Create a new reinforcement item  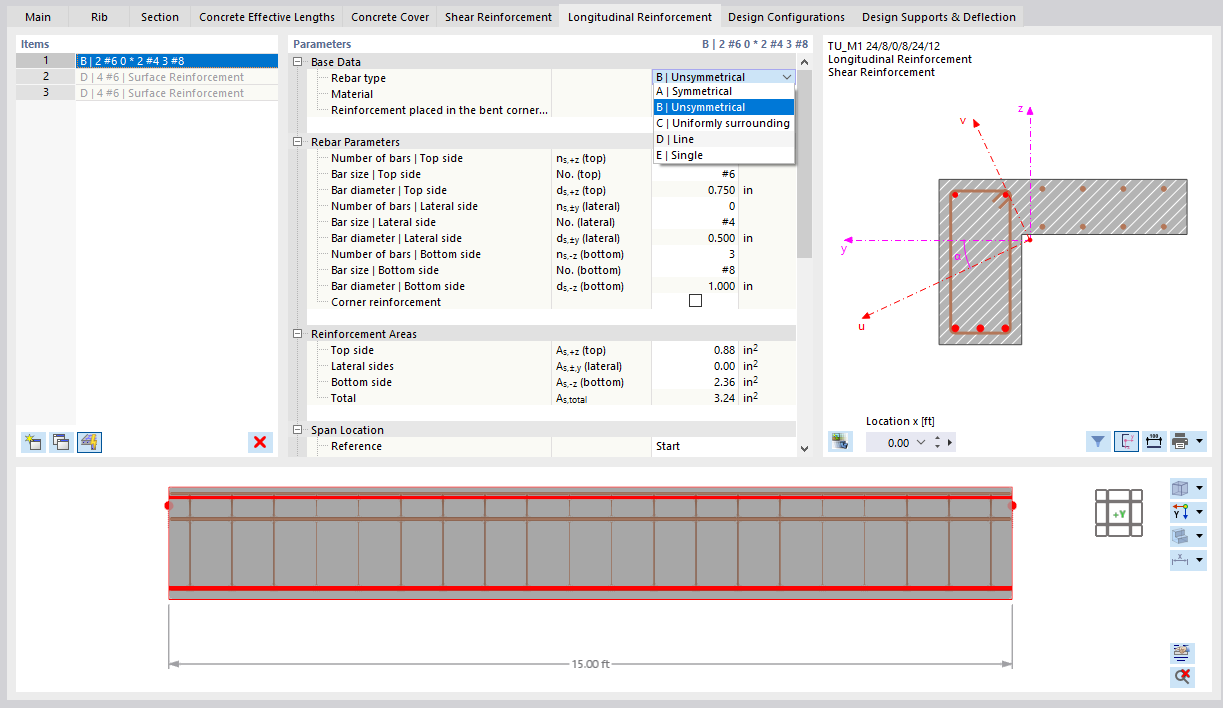[x=33, y=442]
